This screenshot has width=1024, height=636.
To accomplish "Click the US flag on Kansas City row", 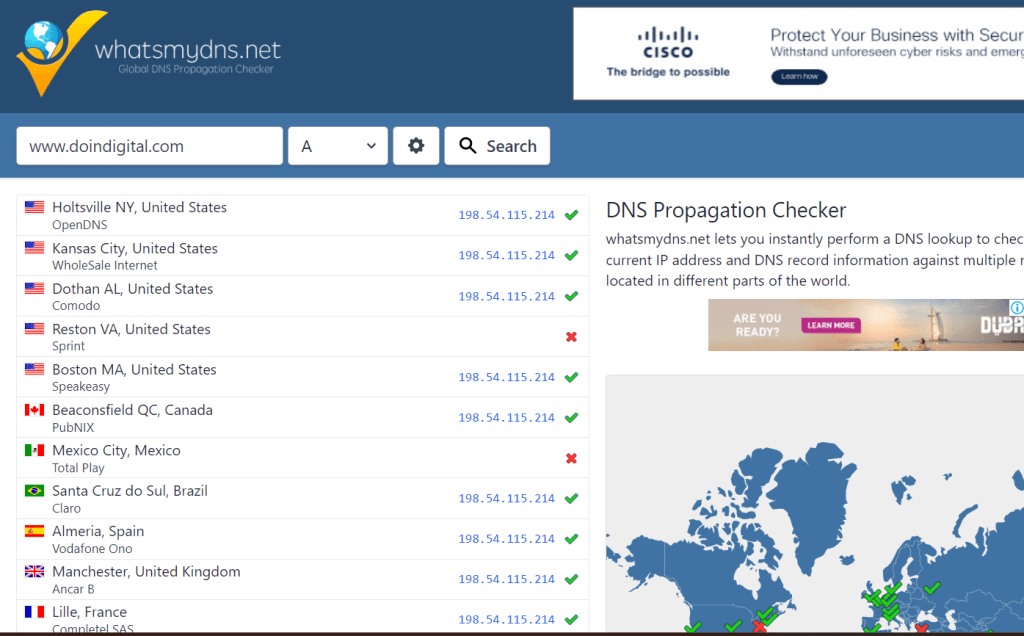I will click(35, 247).
